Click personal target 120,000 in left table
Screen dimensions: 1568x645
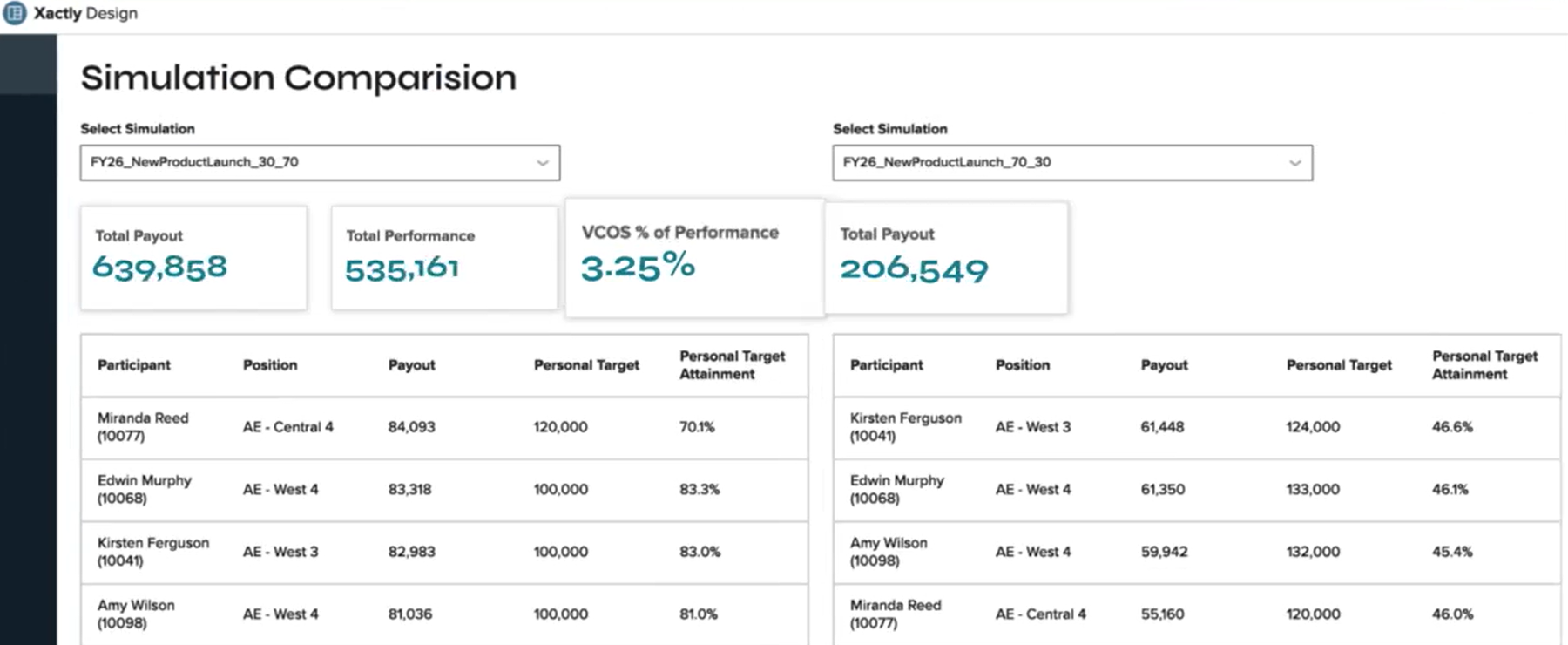coord(560,427)
